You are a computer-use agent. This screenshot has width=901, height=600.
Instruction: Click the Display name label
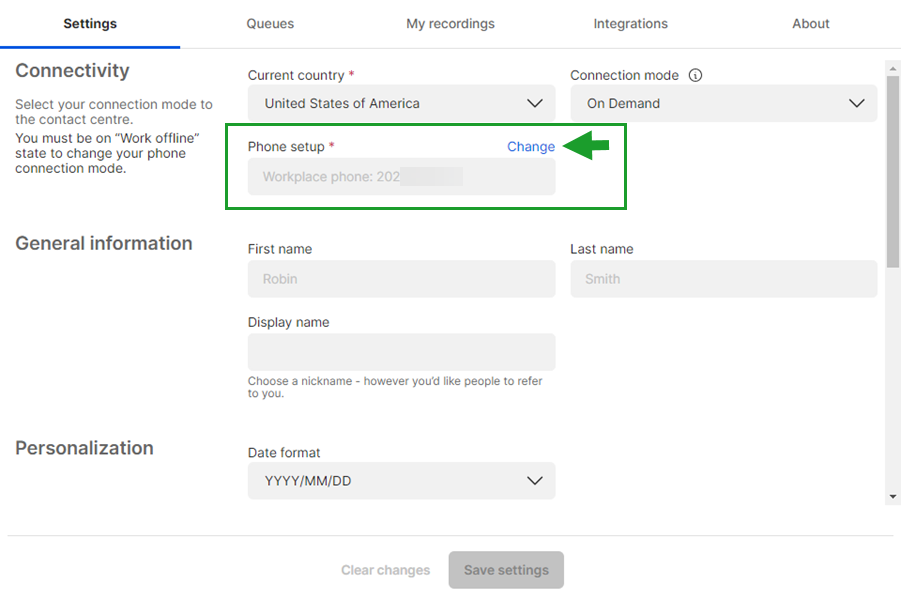(x=288, y=322)
